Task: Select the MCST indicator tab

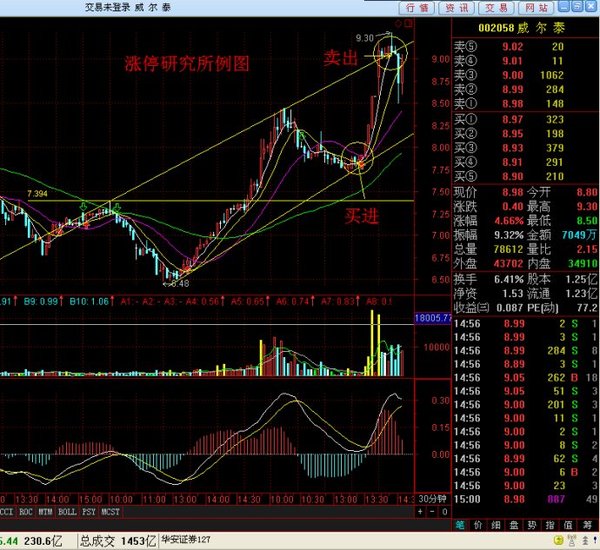Action: (110, 512)
